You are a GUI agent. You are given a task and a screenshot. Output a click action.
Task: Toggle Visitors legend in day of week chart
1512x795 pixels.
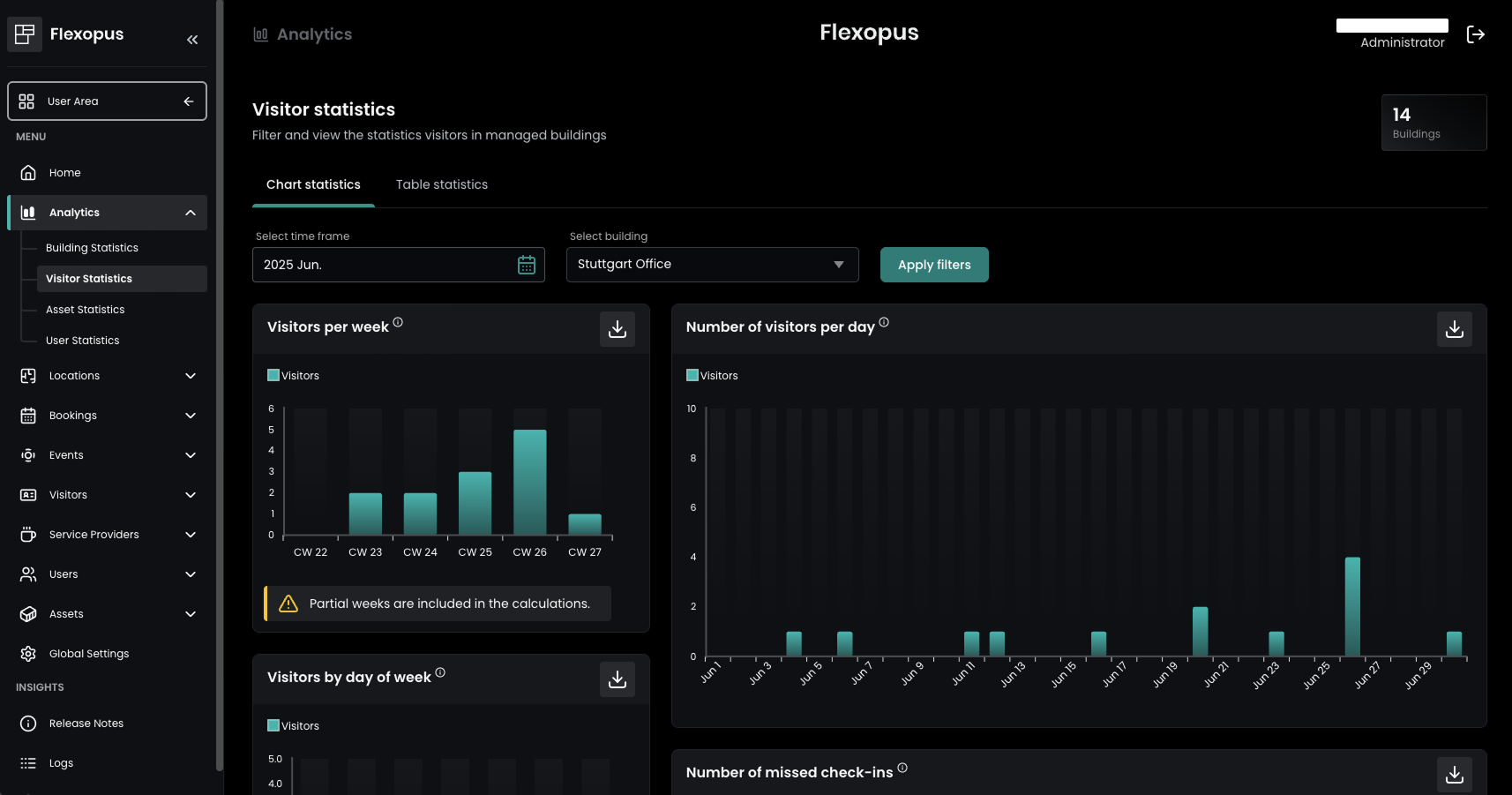[x=293, y=726]
